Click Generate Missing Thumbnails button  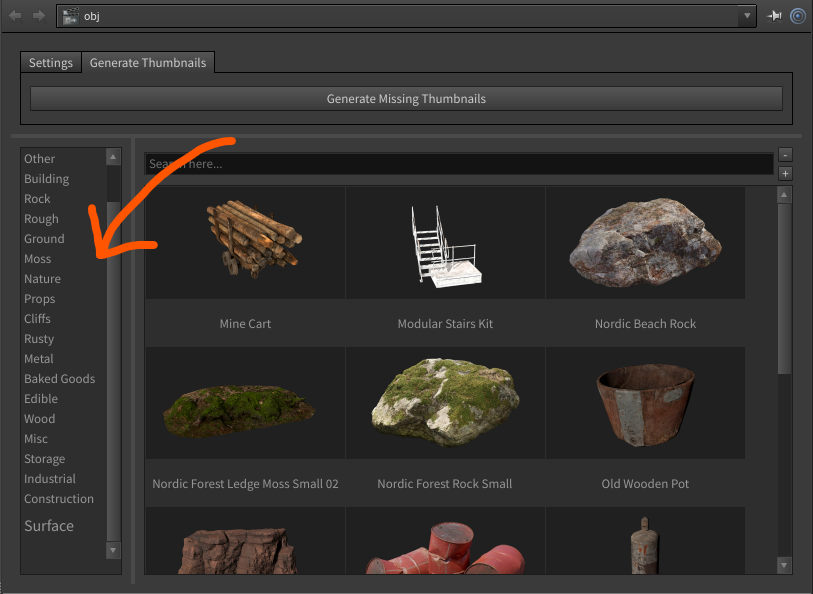coord(406,98)
